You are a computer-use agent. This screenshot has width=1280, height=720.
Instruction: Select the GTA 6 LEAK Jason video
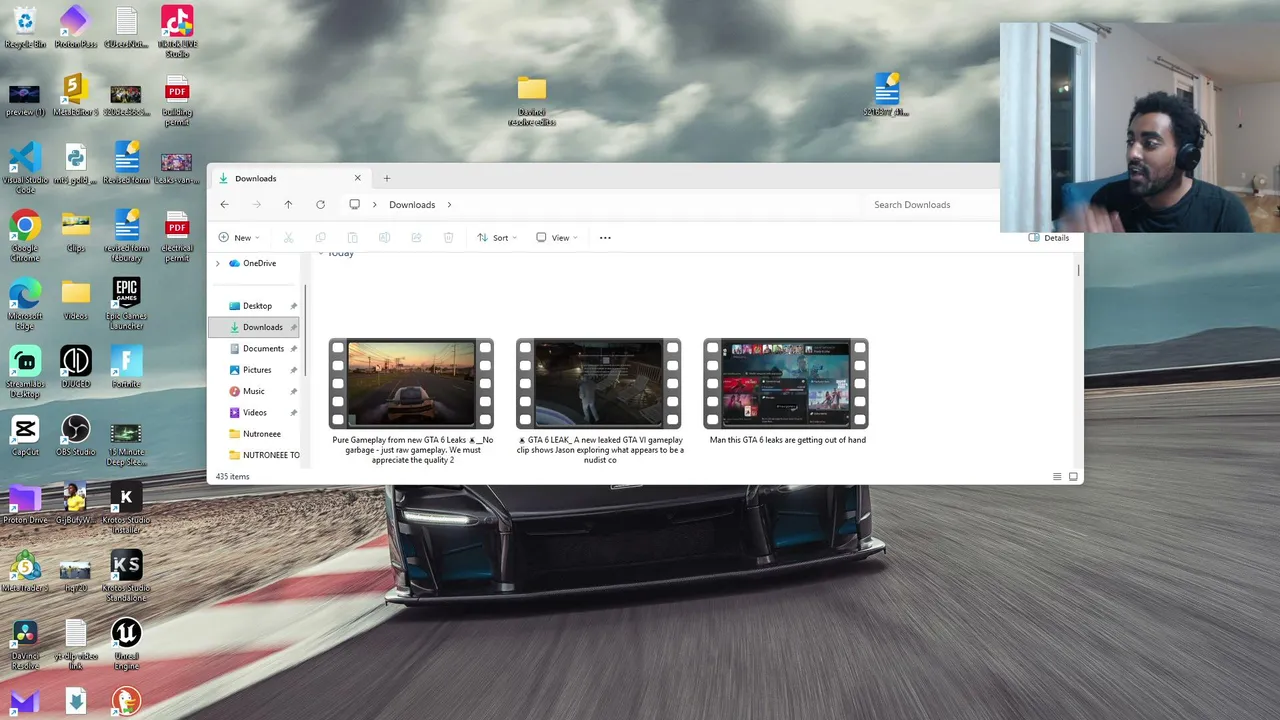pos(599,401)
